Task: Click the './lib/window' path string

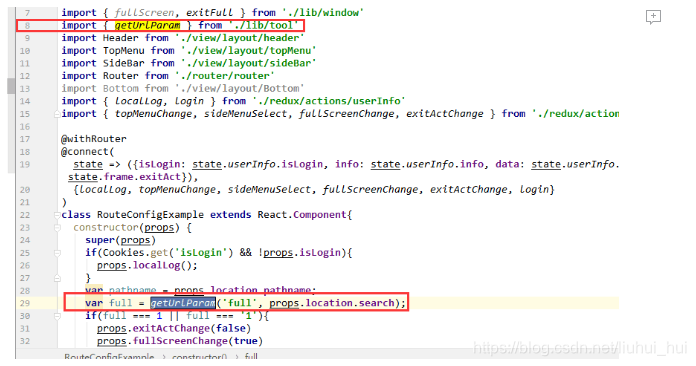Action: click(x=323, y=12)
